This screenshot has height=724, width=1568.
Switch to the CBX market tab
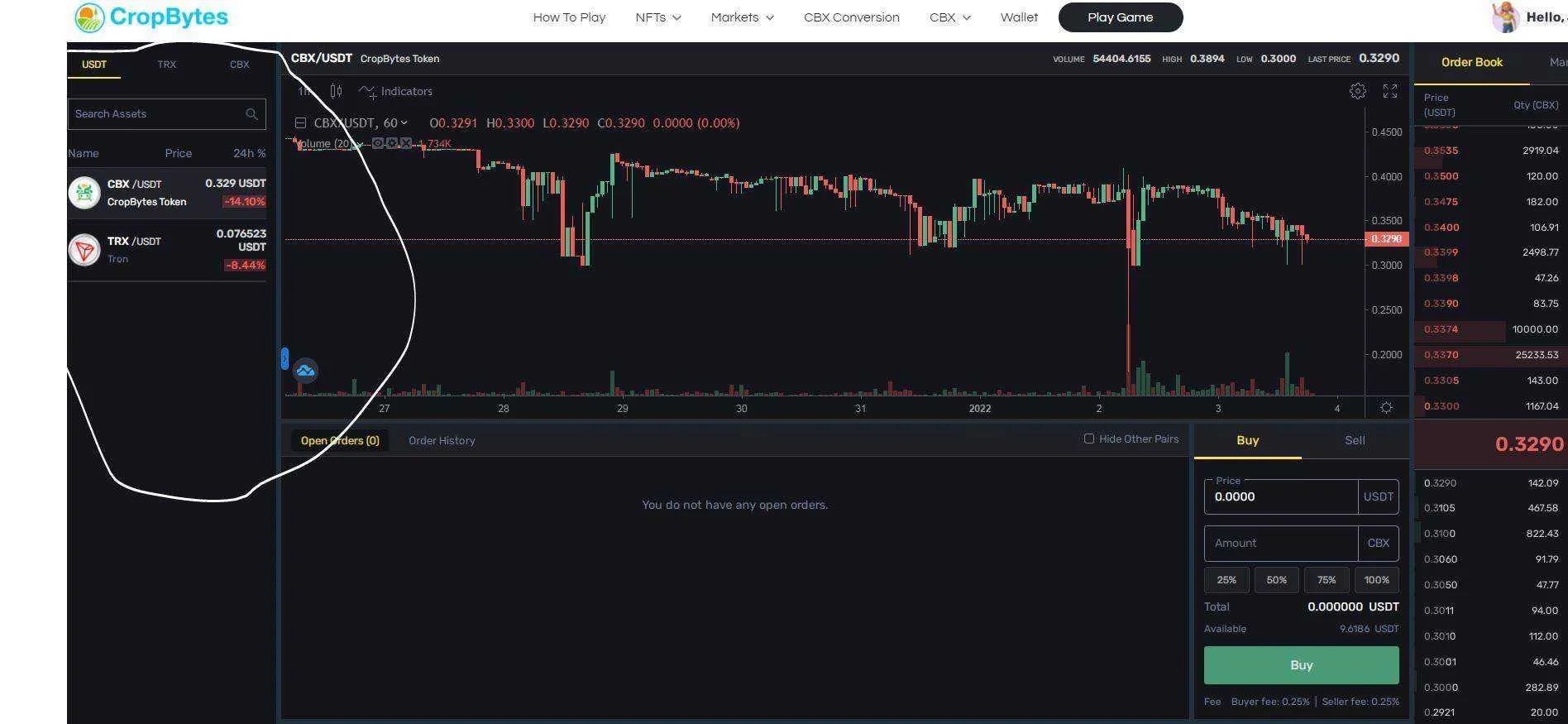click(239, 65)
